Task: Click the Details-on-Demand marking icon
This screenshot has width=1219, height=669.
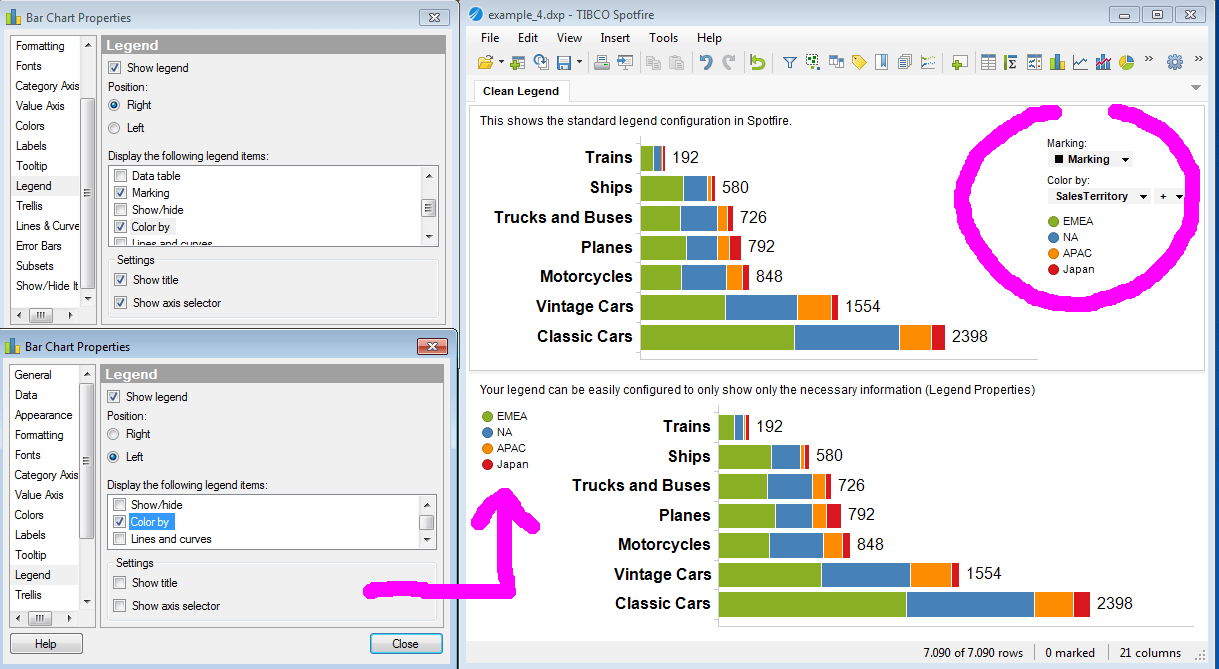Action: coord(813,62)
